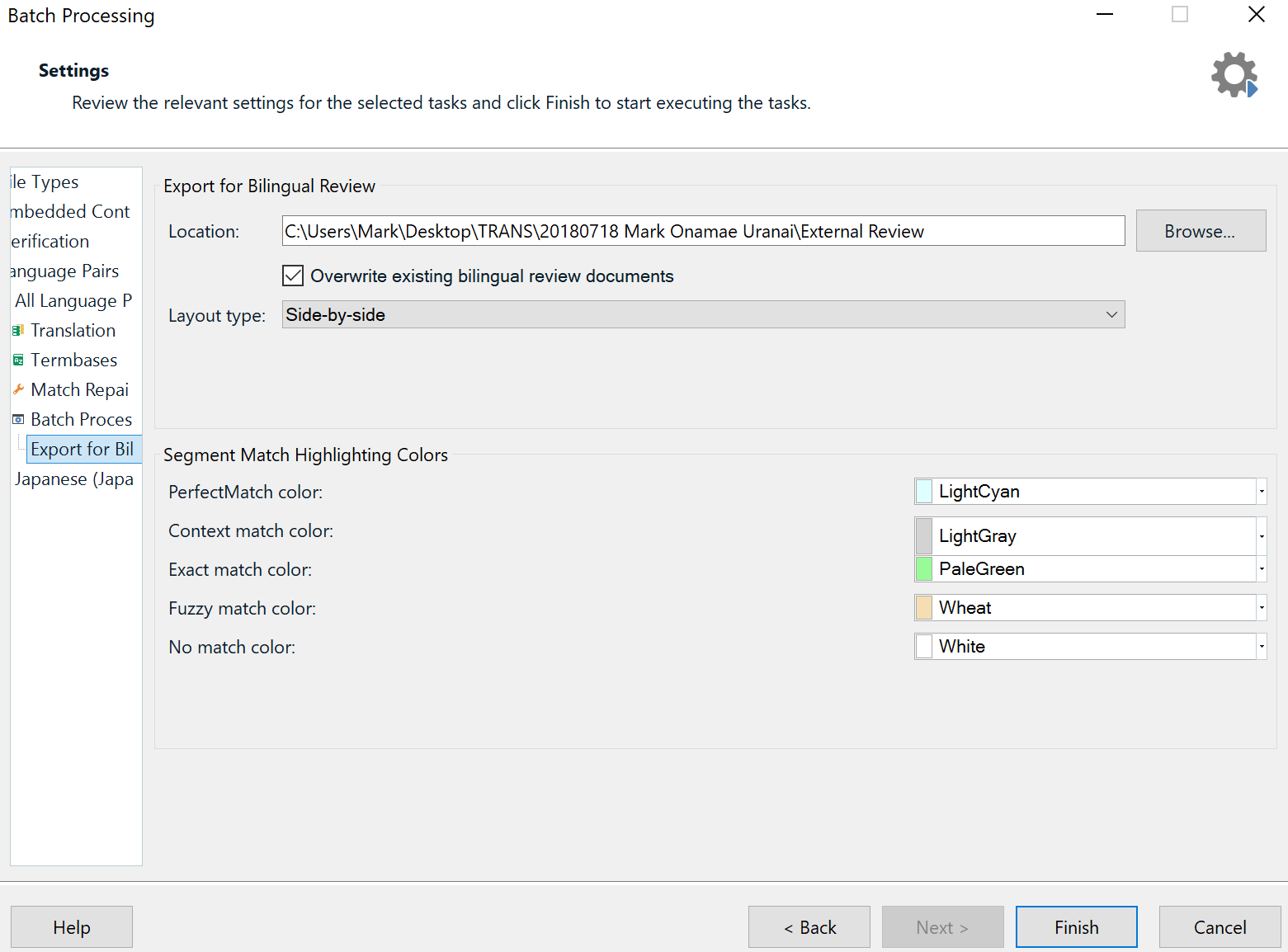Screen dimensions: 1288x952
Task: Open File Types settings in tree
Action: coord(46,182)
